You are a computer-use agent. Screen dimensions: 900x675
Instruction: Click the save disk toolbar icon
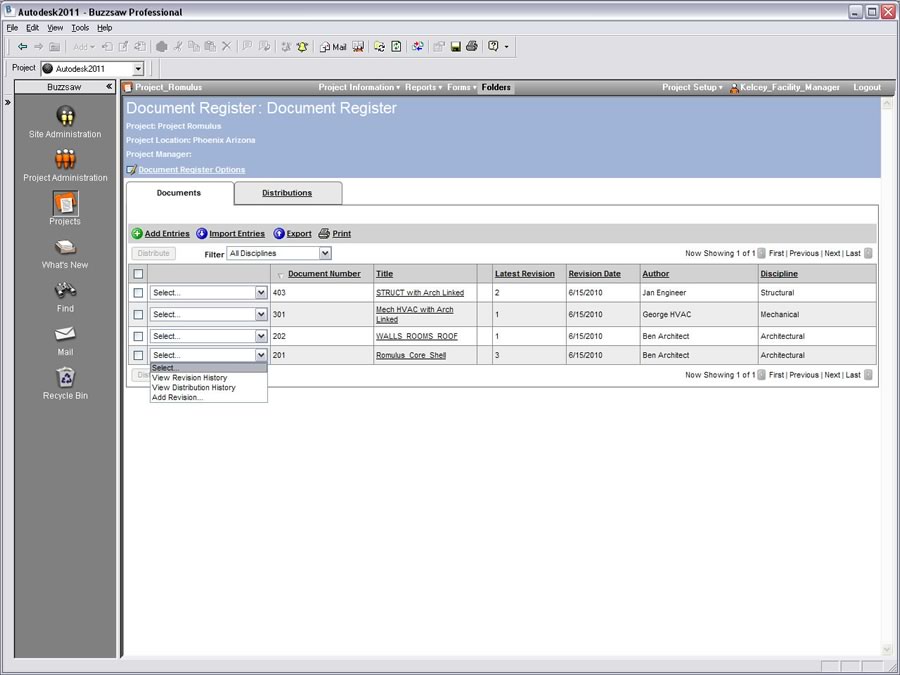[x=456, y=46]
